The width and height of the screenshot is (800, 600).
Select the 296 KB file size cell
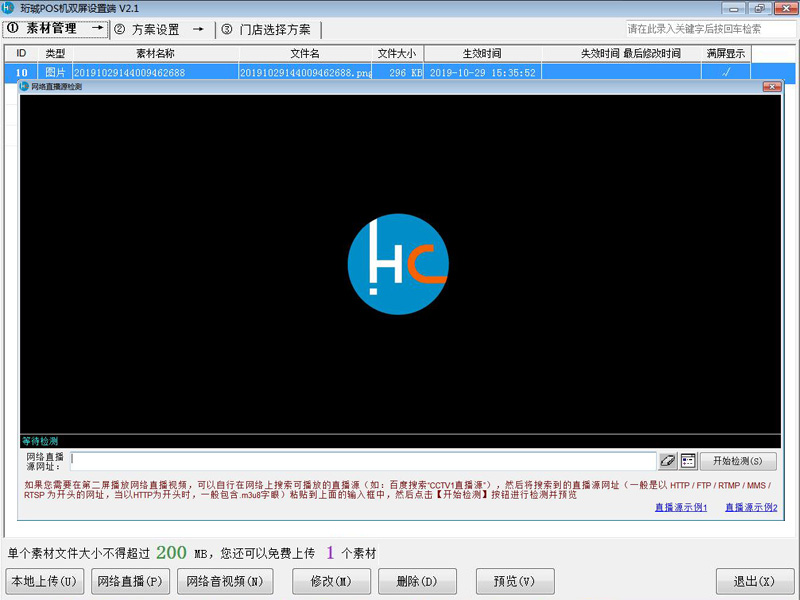coord(397,72)
